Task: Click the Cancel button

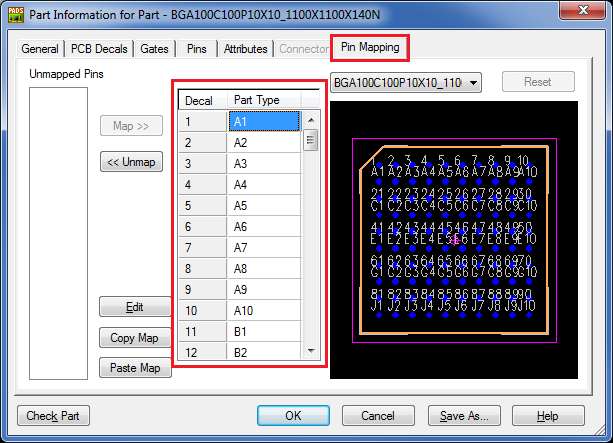Action: point(378,416)
